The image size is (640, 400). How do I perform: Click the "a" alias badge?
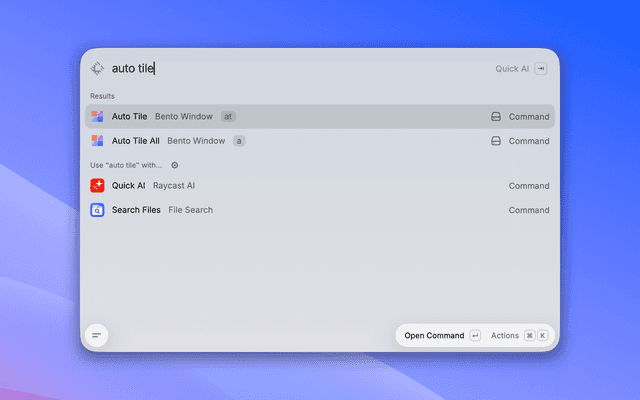(239, 141)
